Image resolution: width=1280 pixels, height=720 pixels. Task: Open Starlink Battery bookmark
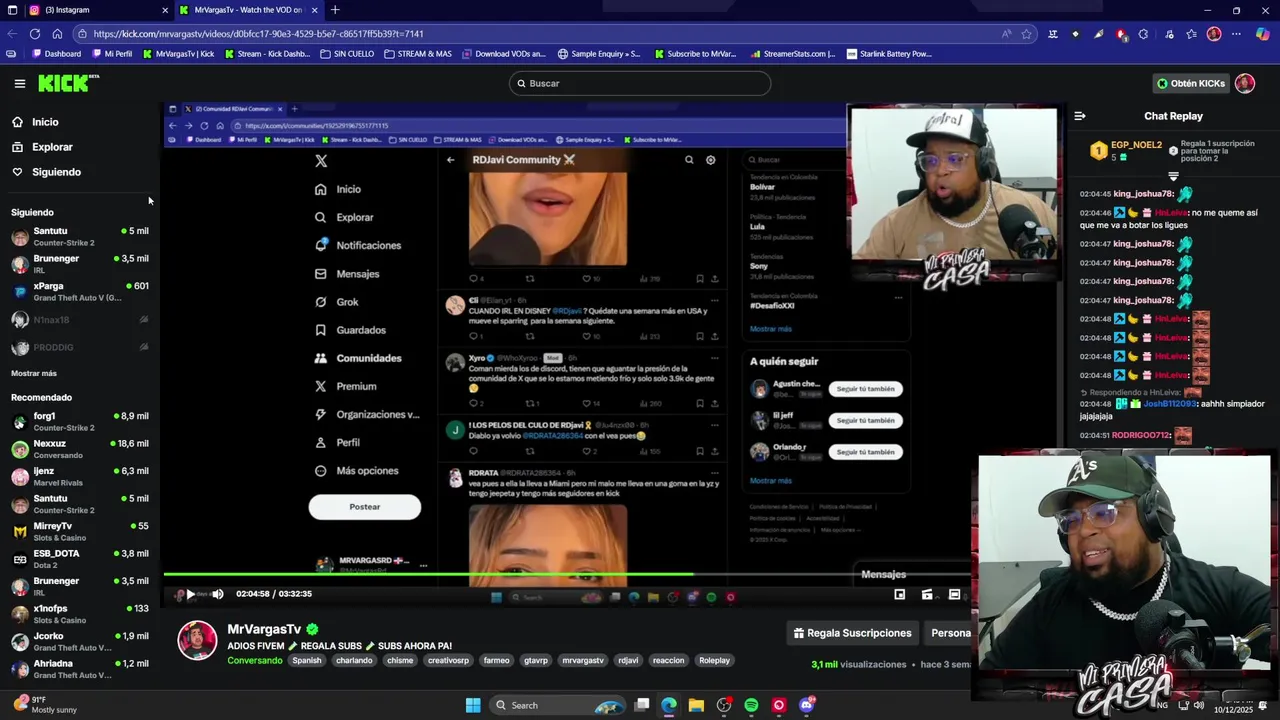[889, 54]
